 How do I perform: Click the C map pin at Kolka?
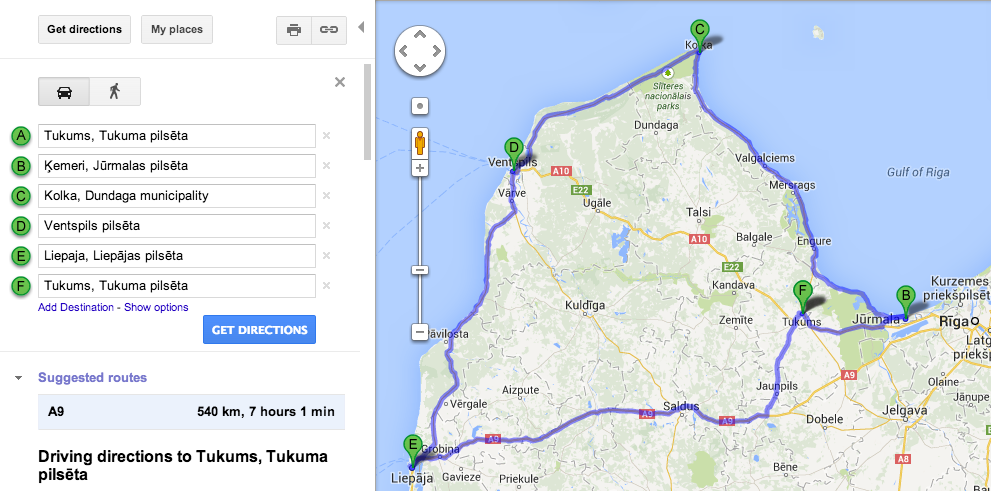pos(699,35)
